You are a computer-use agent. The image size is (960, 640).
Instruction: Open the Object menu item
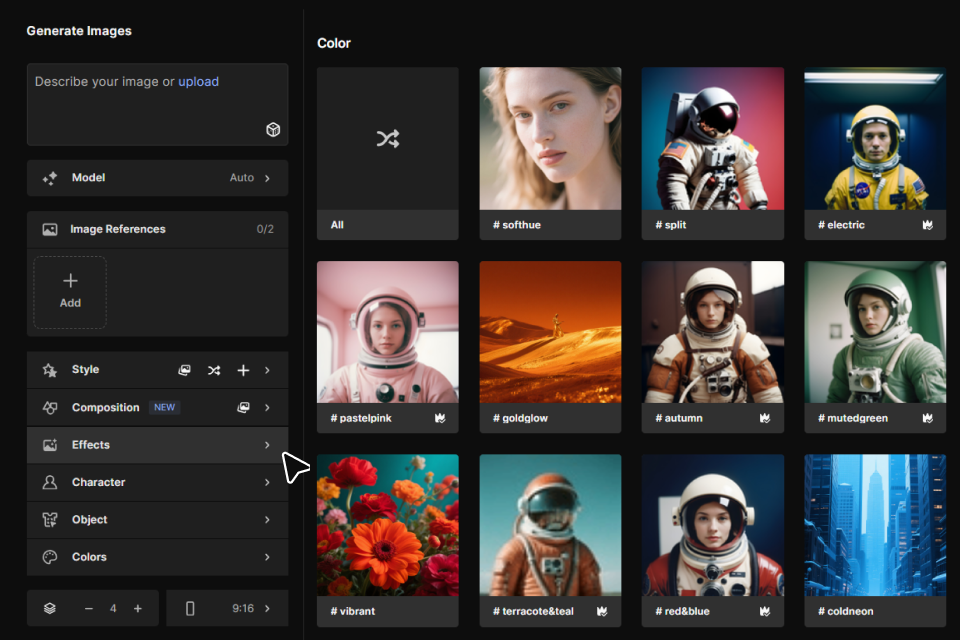click(157, 520)
